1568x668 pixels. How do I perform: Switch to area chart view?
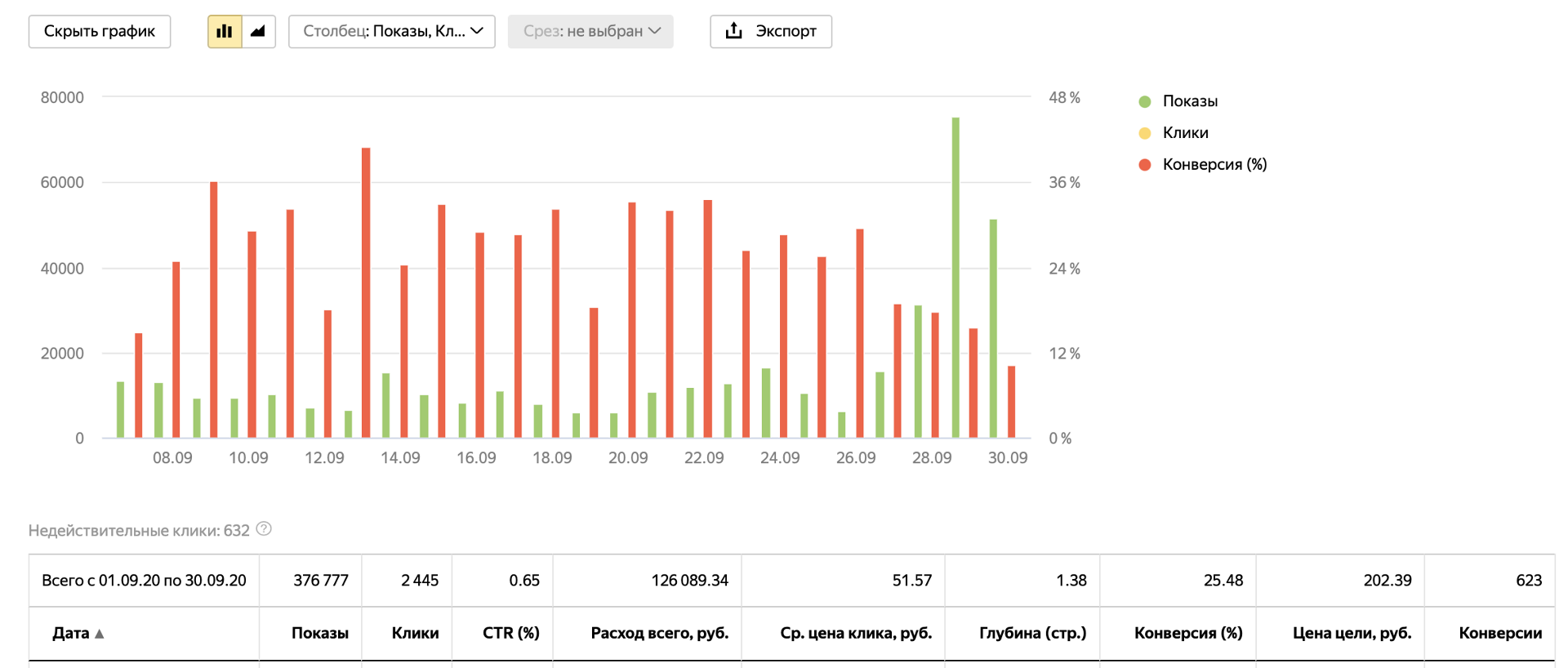(258, 32)
